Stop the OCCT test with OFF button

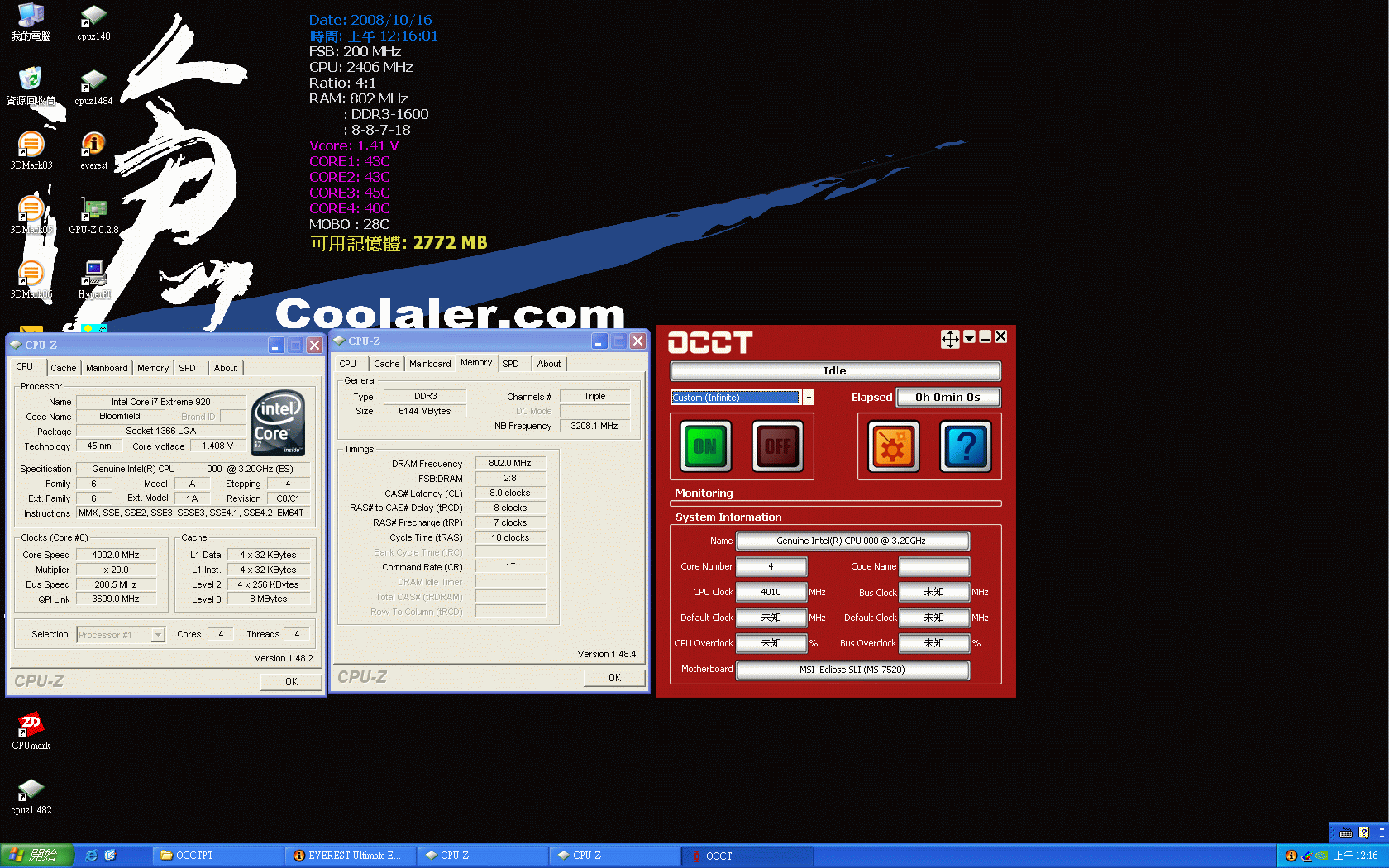point(777,446)
